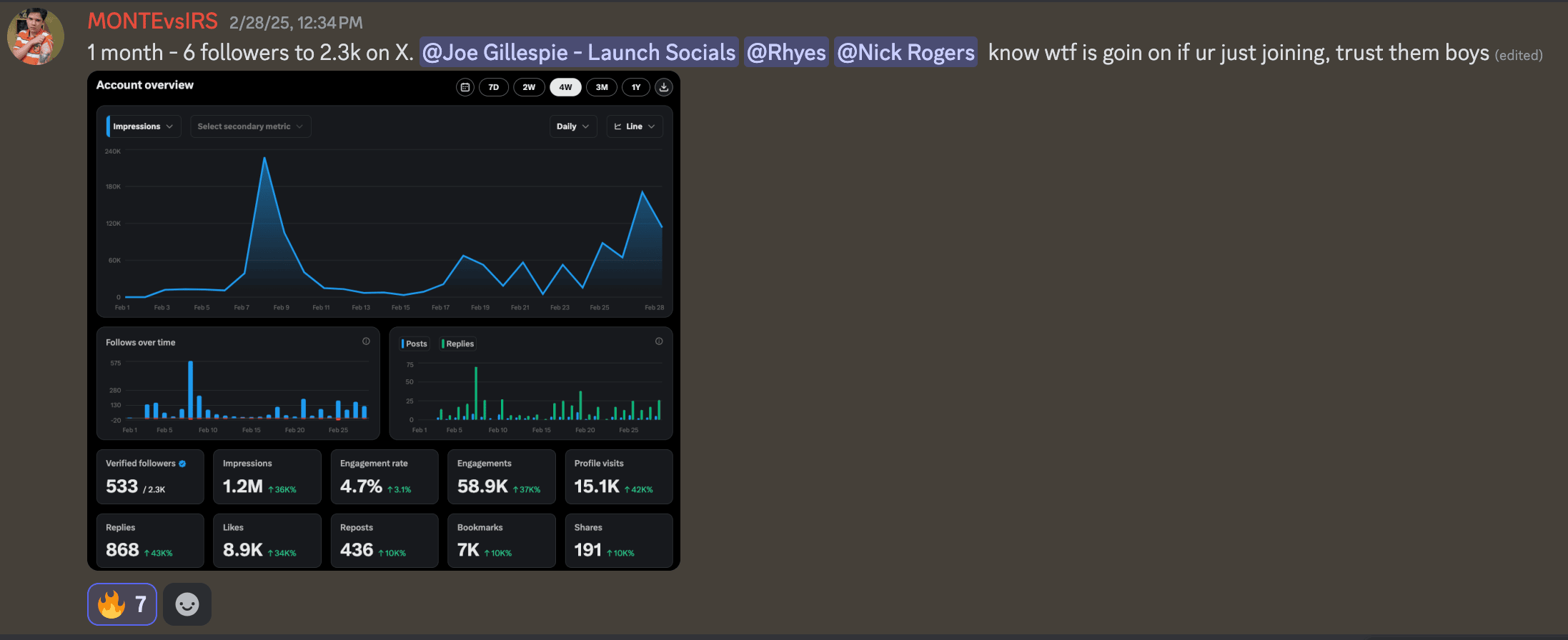Expand the Select secondary metric dropdown

250,126
